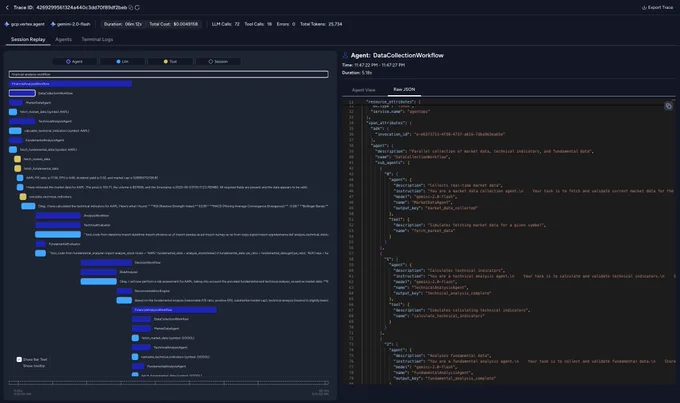Enable the Show tooltip option
Image resolution: width=680 pixels, height=403 pixels.
coord(34,366)
